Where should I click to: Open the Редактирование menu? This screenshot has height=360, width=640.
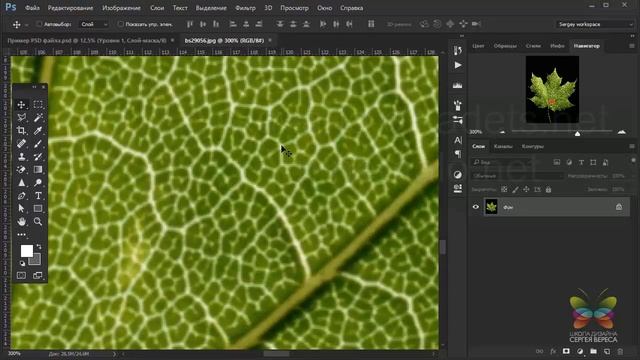click(x=70, y=8)
